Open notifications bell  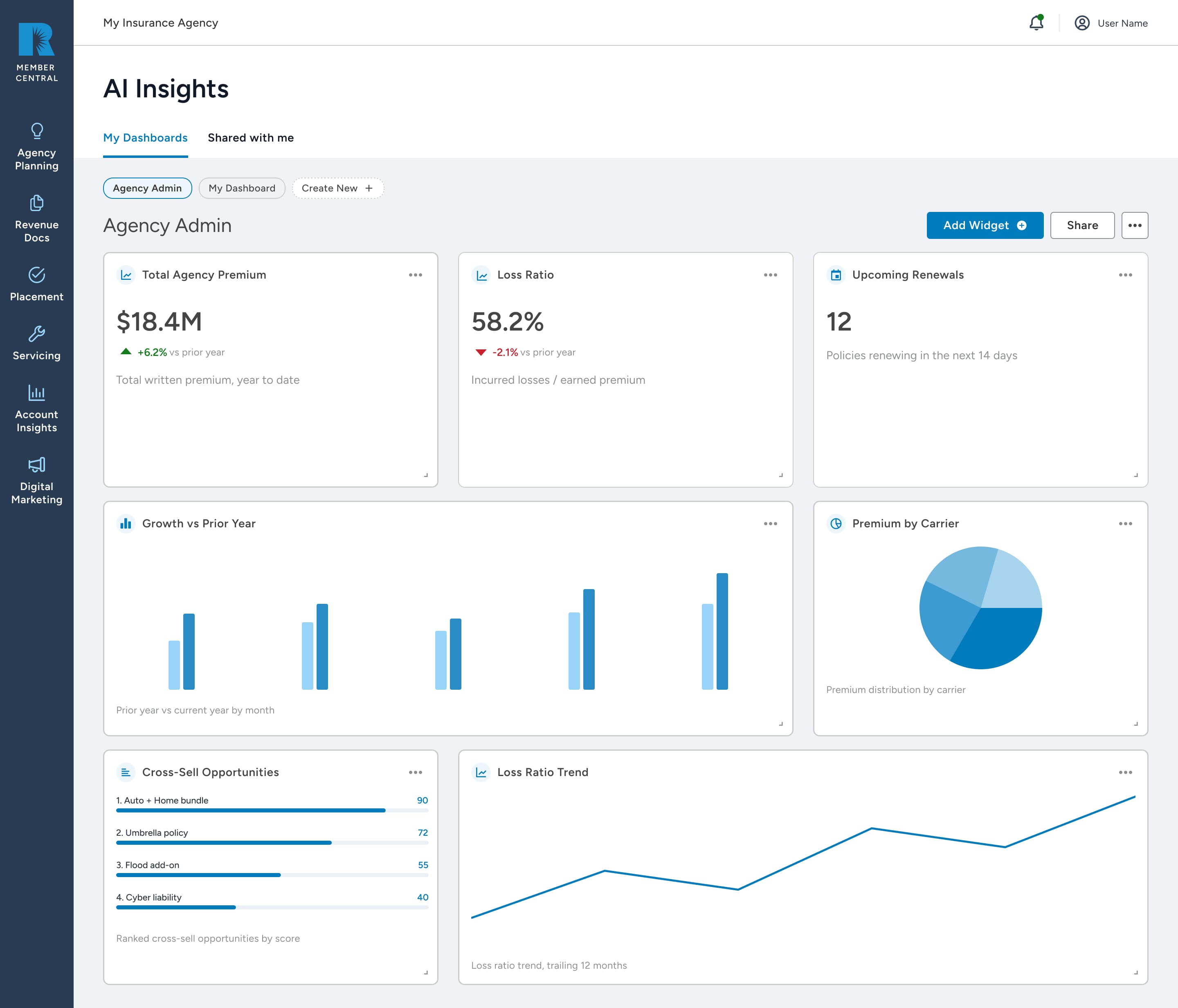(x=1036, y=23)
